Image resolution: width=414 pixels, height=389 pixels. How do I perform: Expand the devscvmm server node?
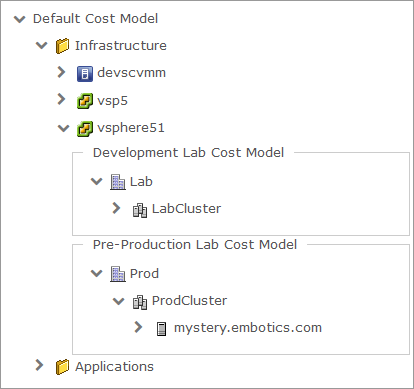click(61, 72)
